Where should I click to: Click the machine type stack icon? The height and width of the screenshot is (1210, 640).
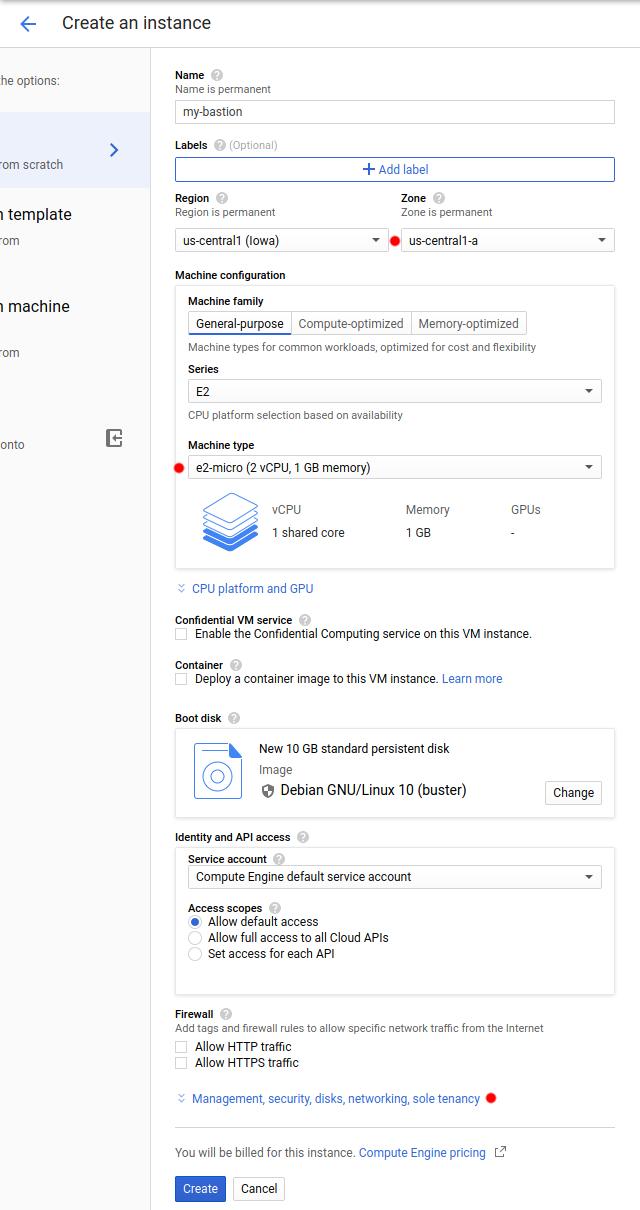pyautogui.click(x=230, y=521)
